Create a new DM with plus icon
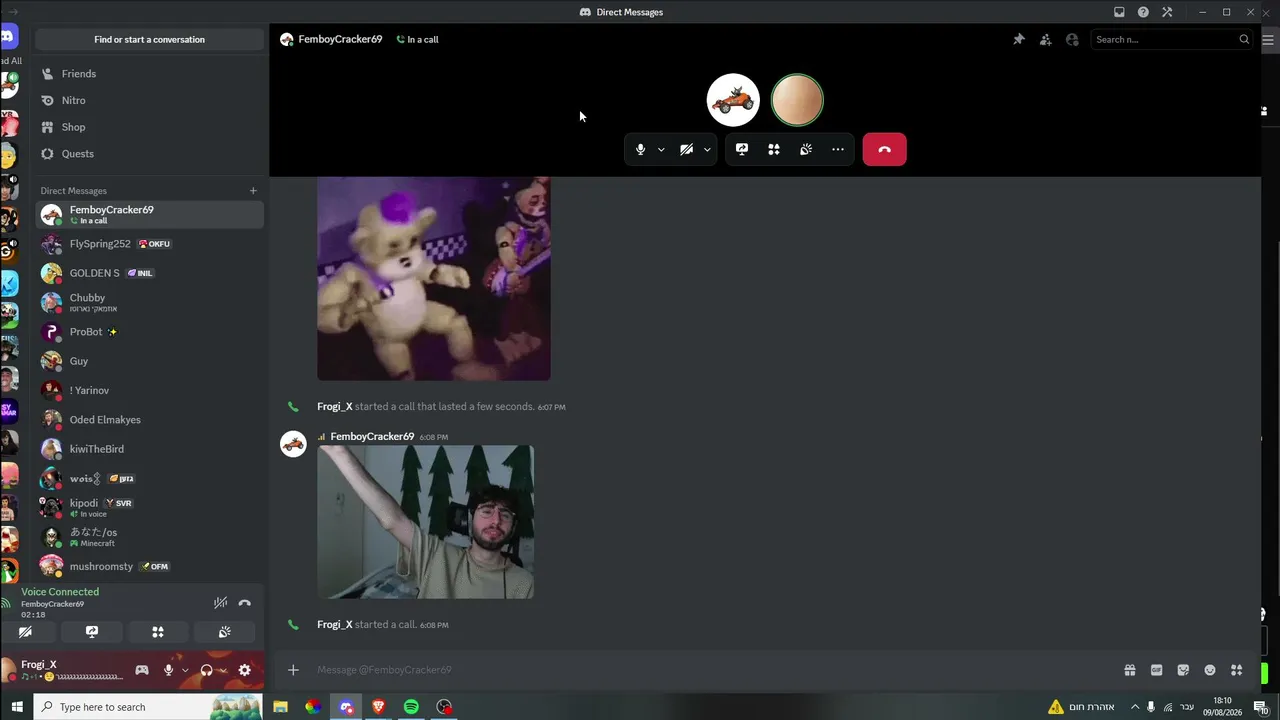1280x720 pixels. pos(253,191)
